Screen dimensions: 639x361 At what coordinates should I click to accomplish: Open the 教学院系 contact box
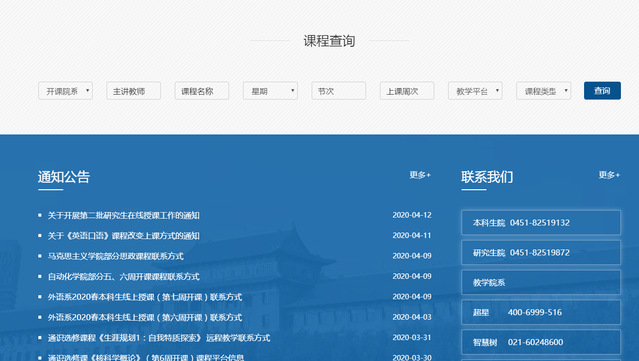pyautogui.click(x=541, y=282)
